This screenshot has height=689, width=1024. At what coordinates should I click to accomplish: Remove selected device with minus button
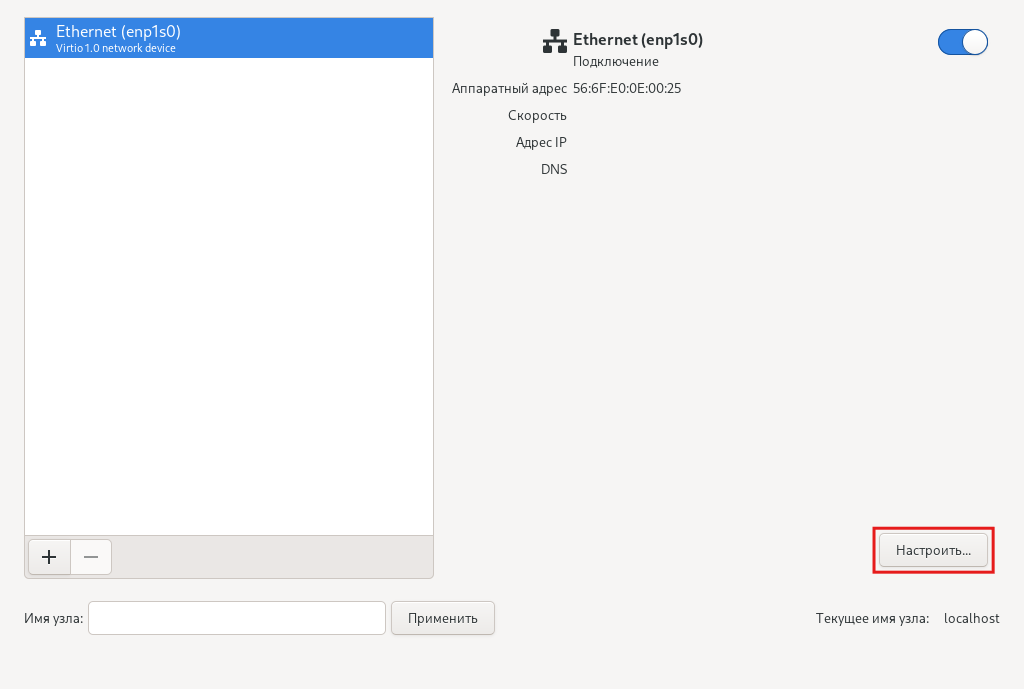point(91,557)
